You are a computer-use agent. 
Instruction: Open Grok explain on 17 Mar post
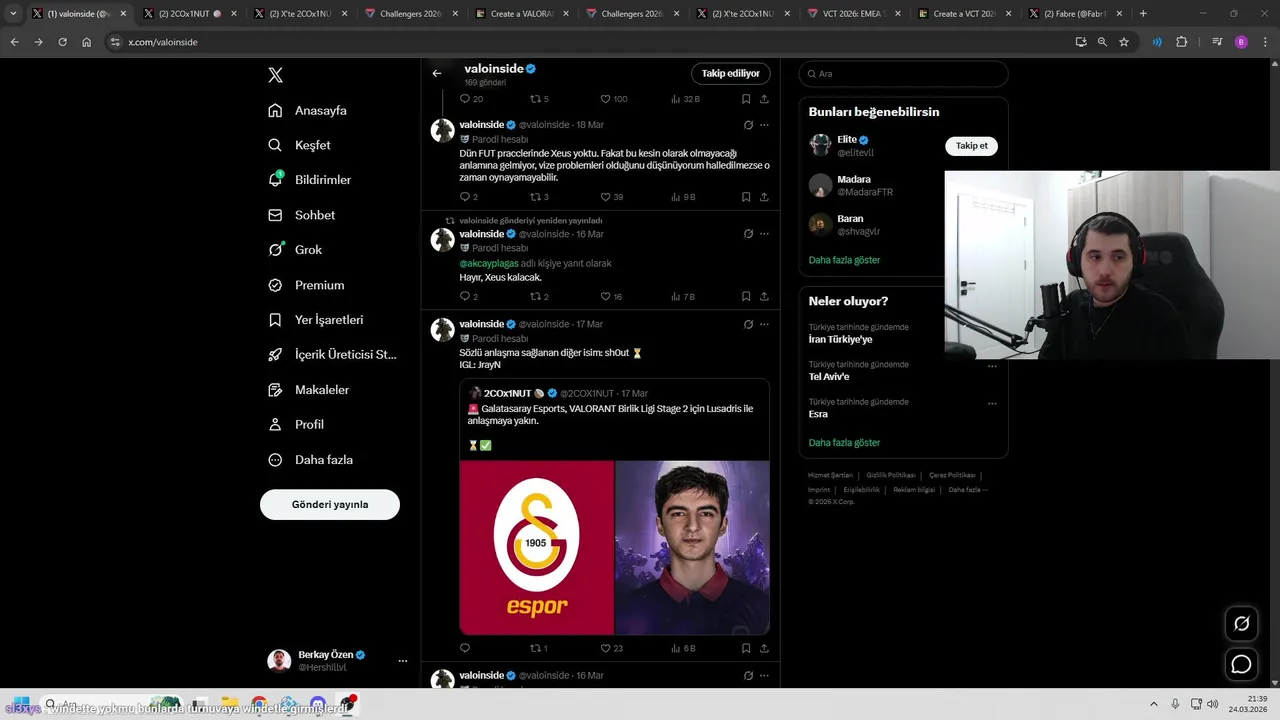click(x=748, y=324)
